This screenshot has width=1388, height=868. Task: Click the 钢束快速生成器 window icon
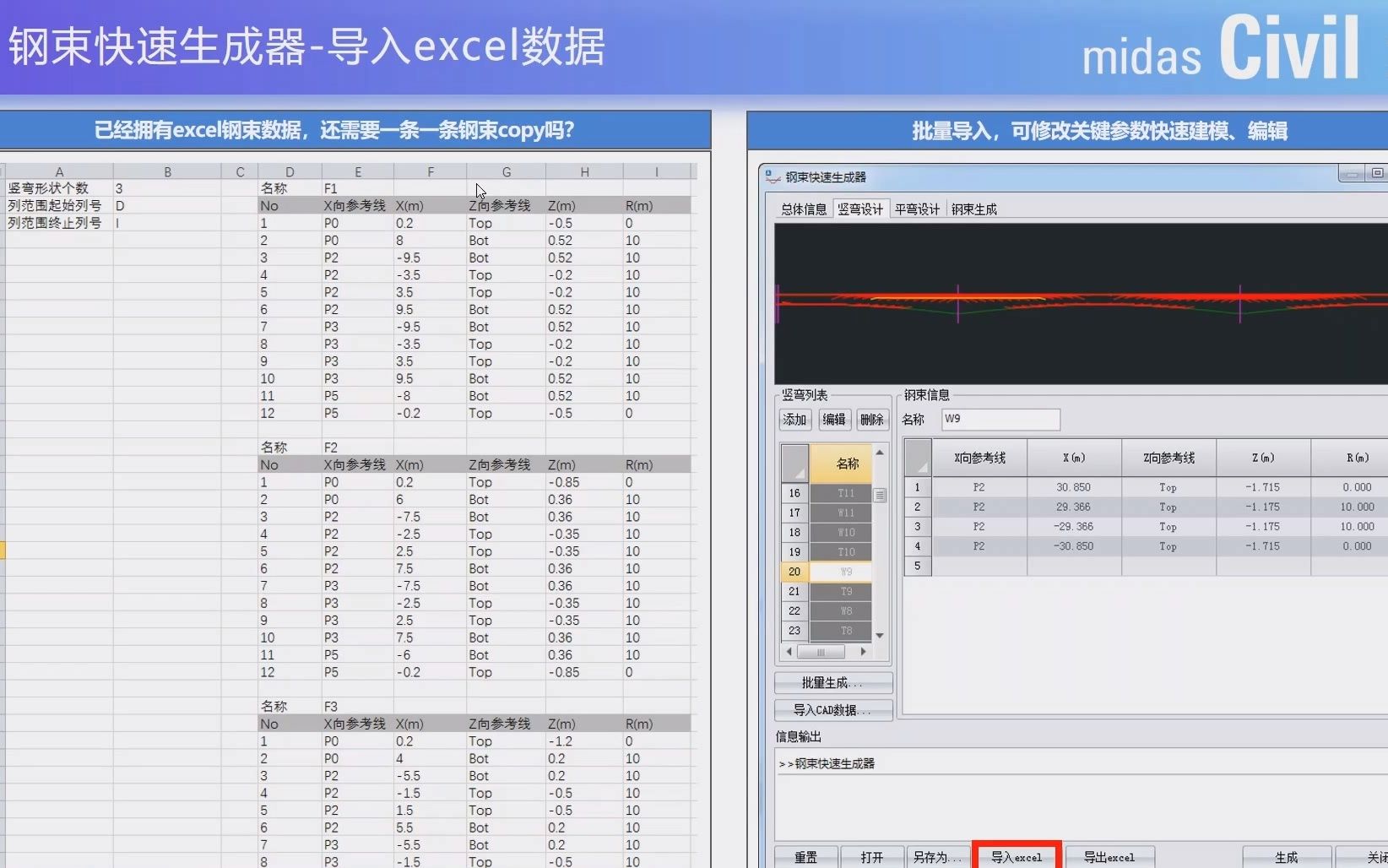[773, 176]
